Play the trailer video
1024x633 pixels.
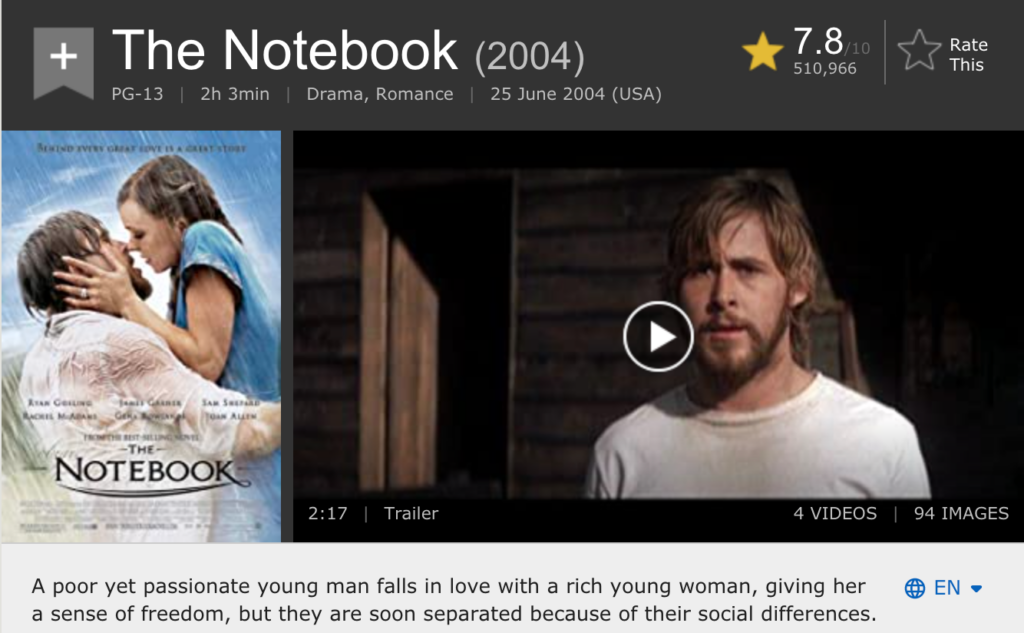(x=658, y=336)
